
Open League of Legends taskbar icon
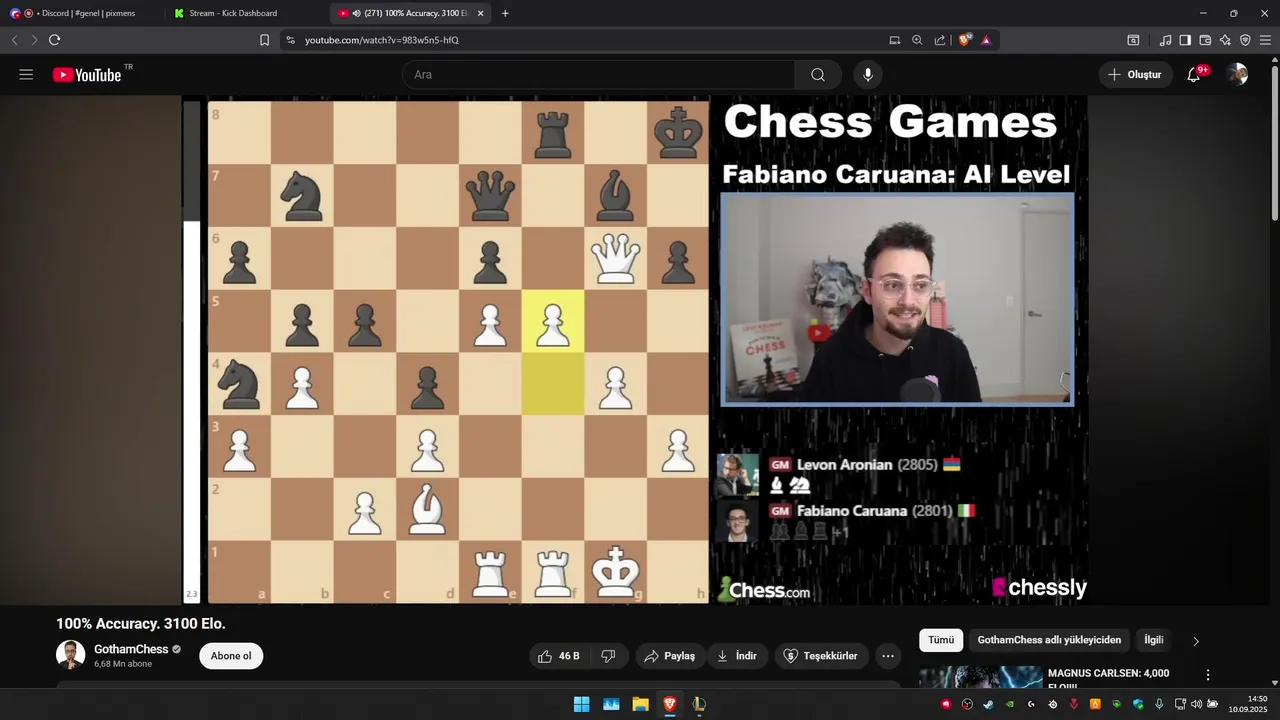point(699,704)
